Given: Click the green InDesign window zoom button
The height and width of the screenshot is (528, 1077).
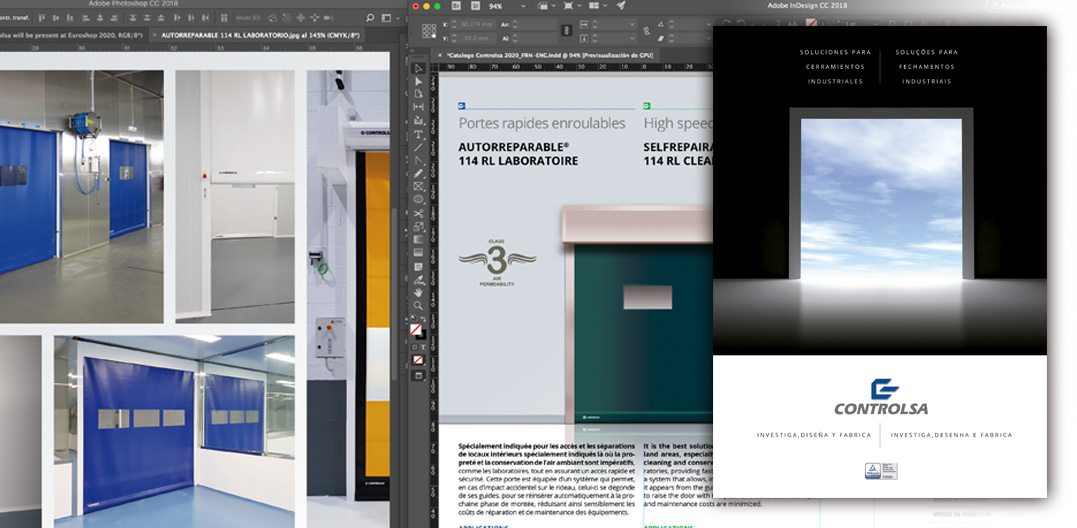Looking at the screenshot, I should pyautogui.click(x=437, y=6).
